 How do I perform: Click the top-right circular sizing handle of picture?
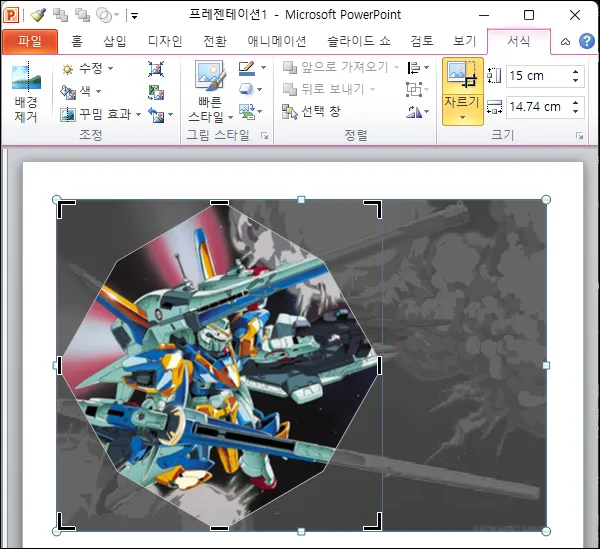click(x=546, y=199)
